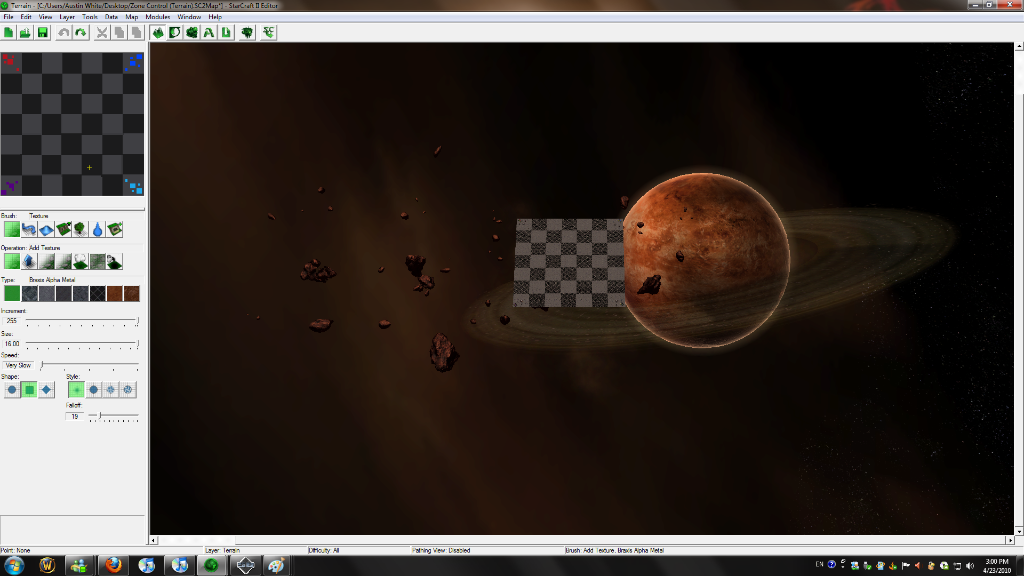The height and width of the screenshot is (576, 1024).
Task: Click the horizontal scrollbar left arrow
Action: coord(153,540)
